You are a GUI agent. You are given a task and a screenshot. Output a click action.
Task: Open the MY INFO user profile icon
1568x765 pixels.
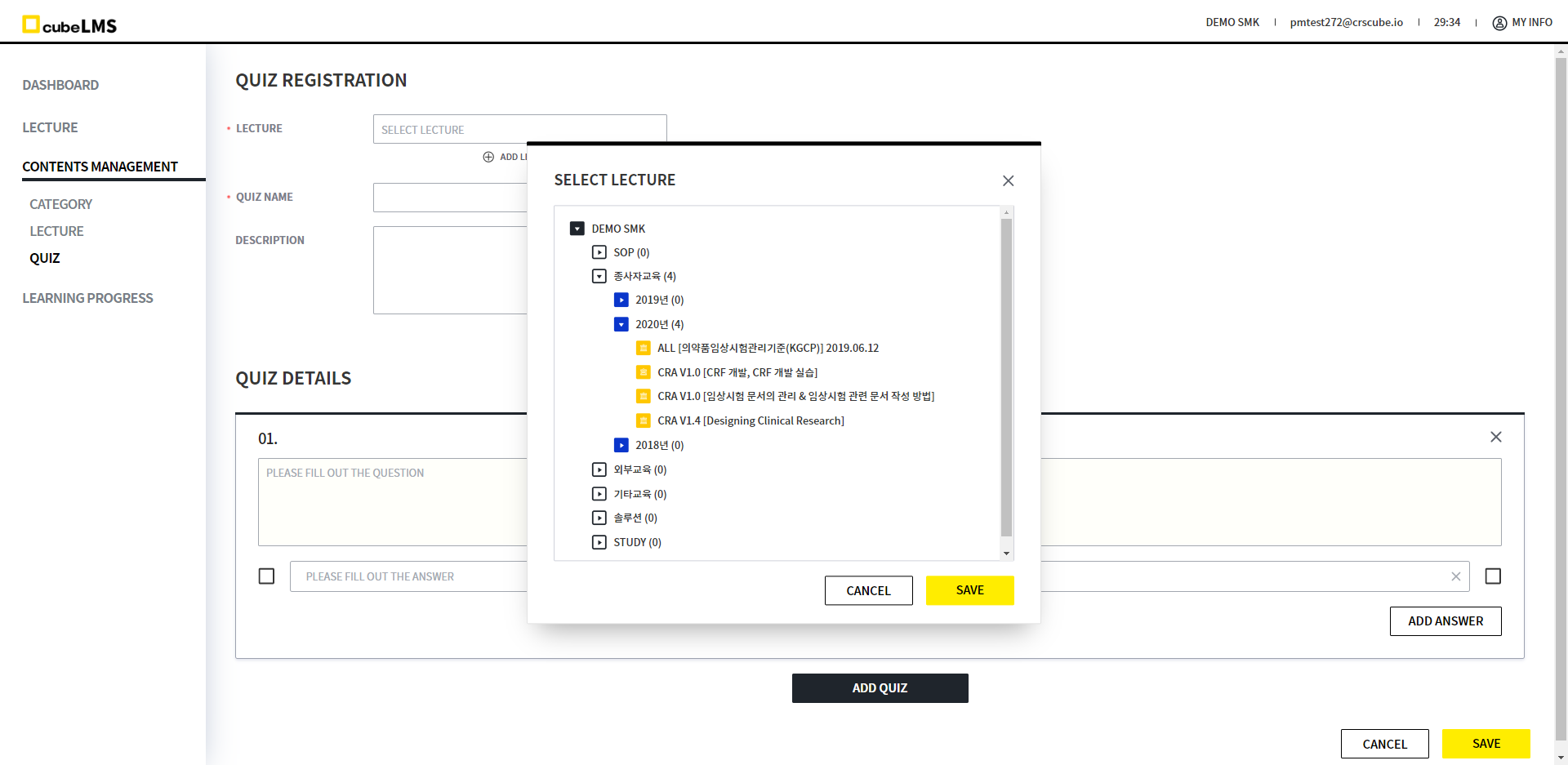point(1499,23)
